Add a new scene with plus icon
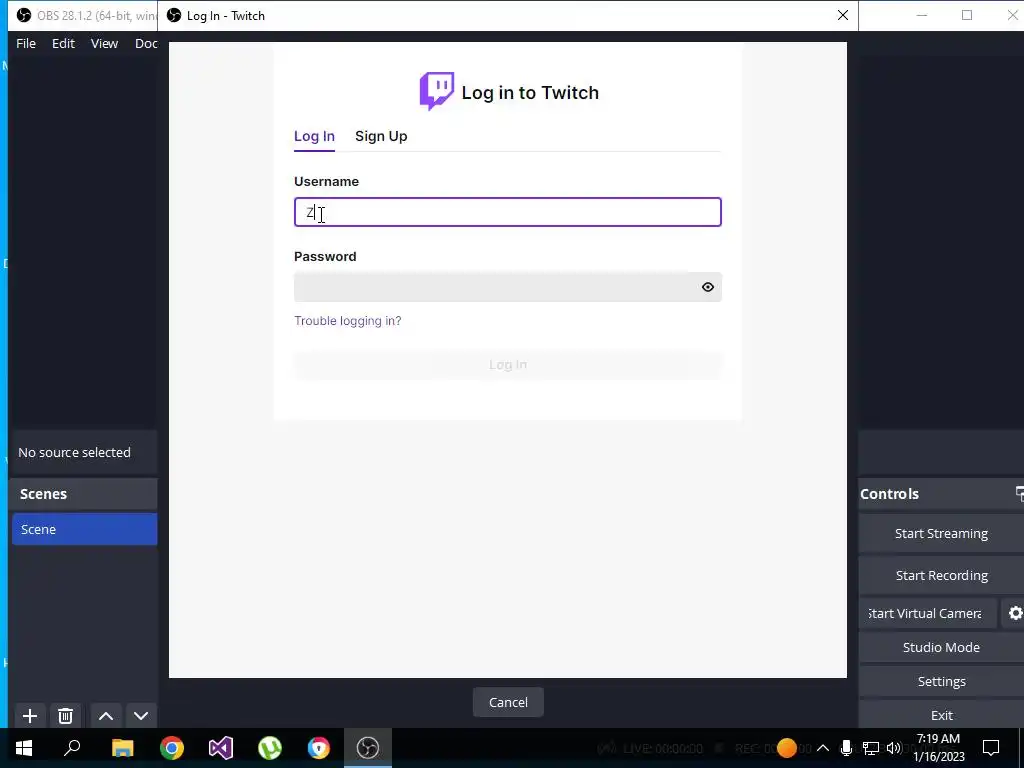The image size is (1024, 768). [x=29, y=716]
